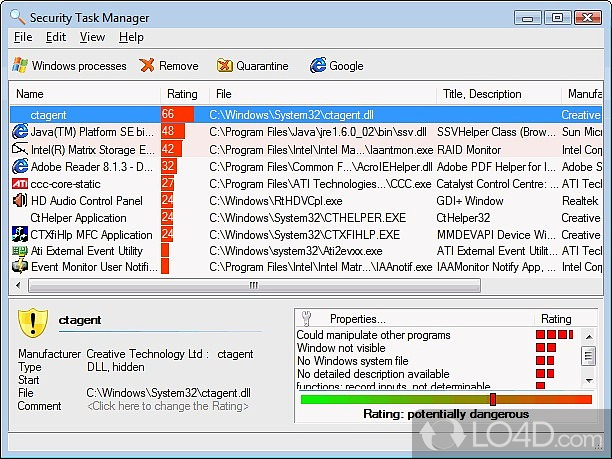Sort by Title, Description column header

pyautogui.click(x=499, y=94)
